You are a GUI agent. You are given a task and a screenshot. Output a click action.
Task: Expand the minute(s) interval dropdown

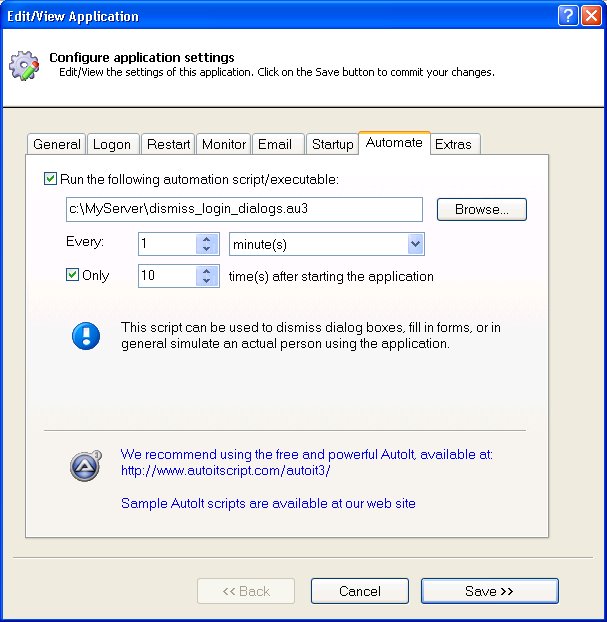click(x=415, y=244)
